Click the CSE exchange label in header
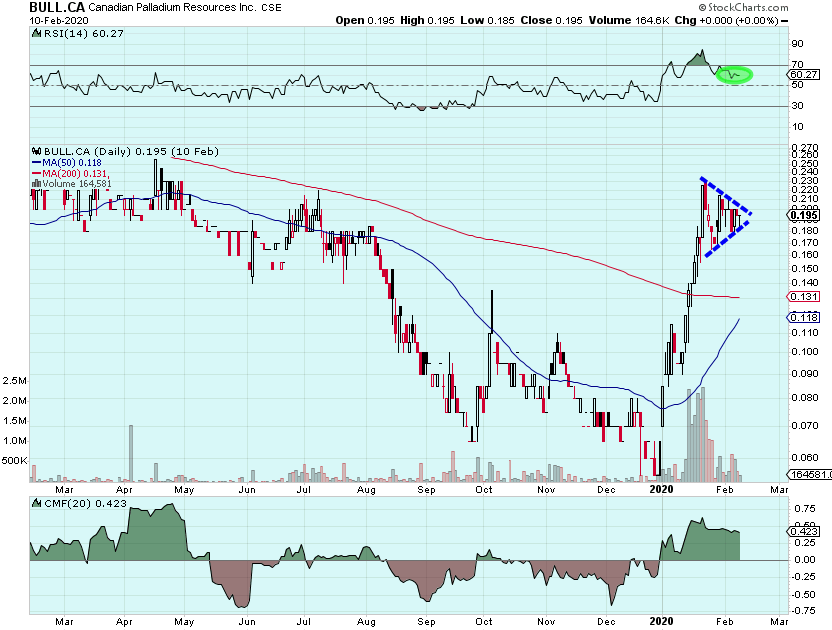The image size is (832, 630). click(271, 8)
